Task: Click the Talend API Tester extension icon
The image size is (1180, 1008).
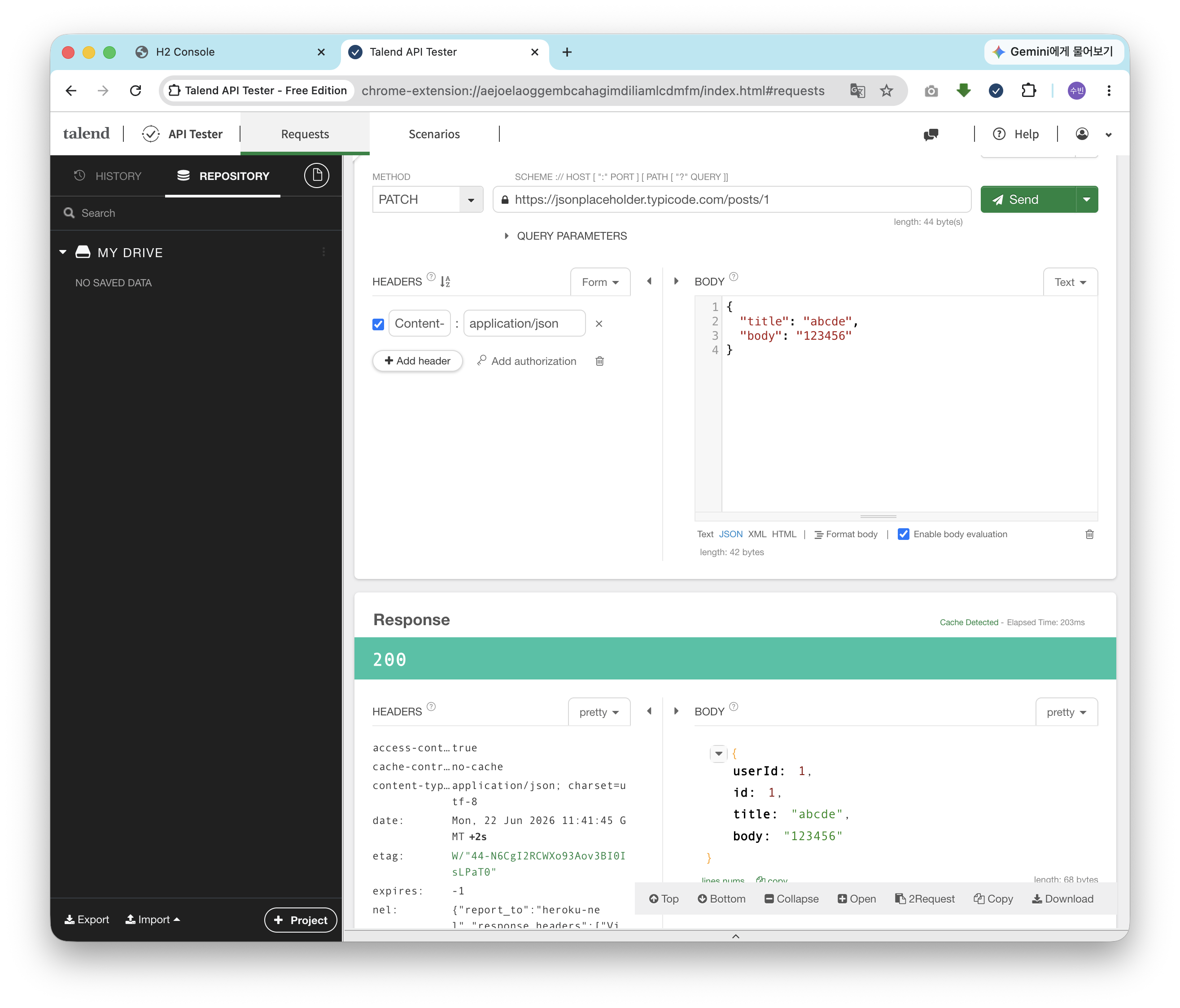Action: tap(996, 91)
